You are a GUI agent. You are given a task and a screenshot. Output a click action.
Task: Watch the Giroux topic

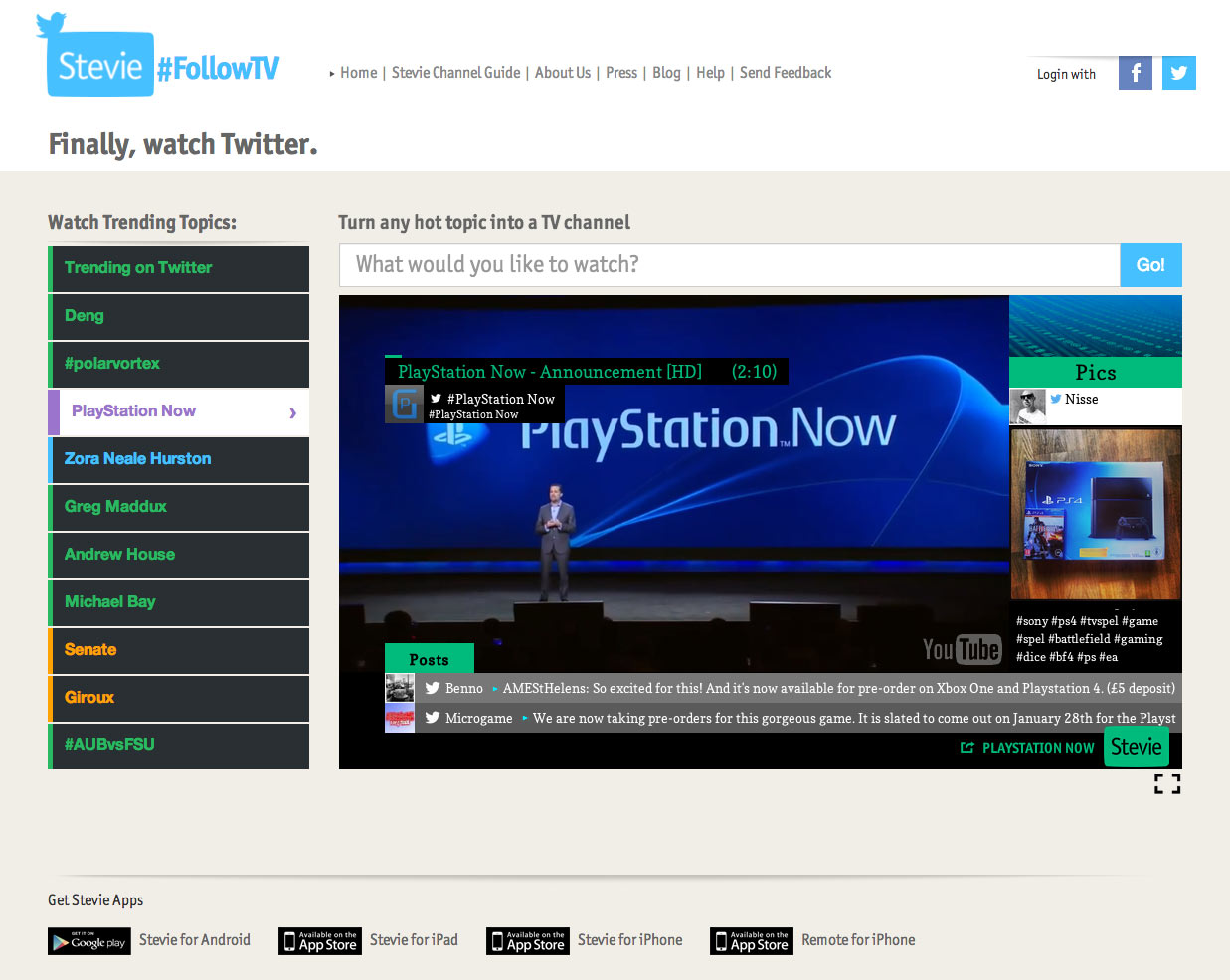point(179,698)
